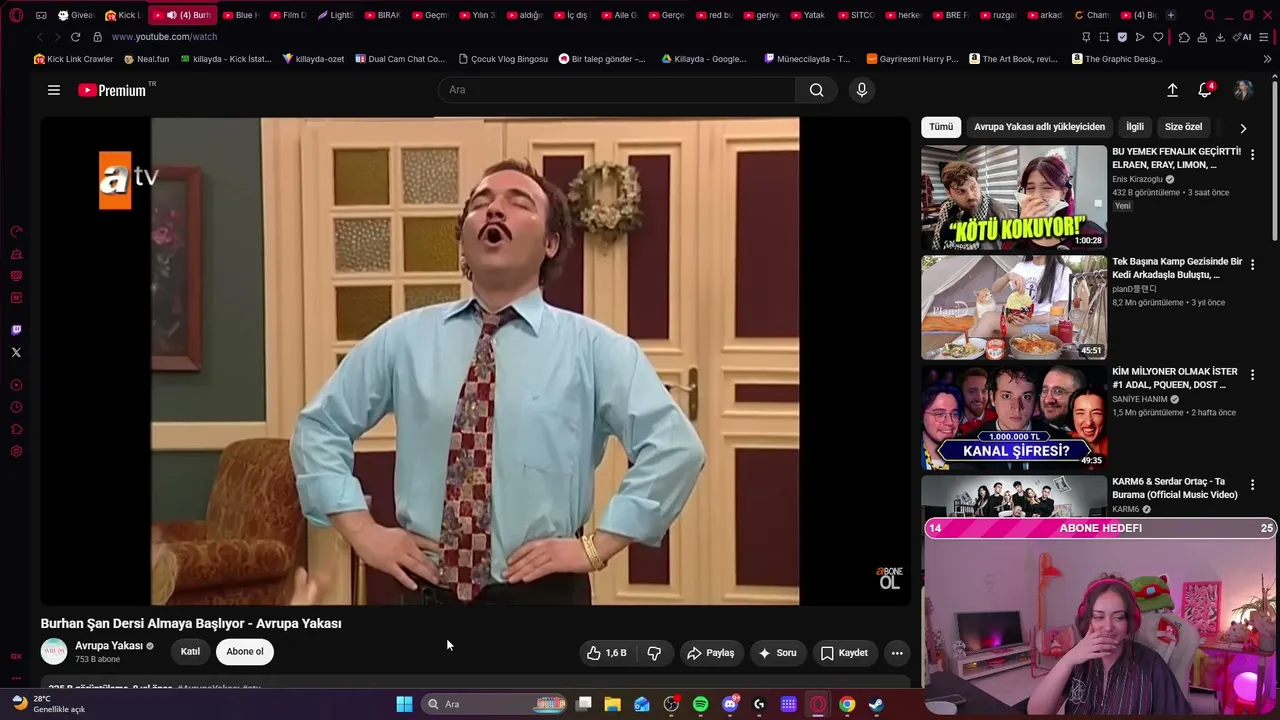
Task: Show more filter chips with right chevron
Action: pos(1243,128)
